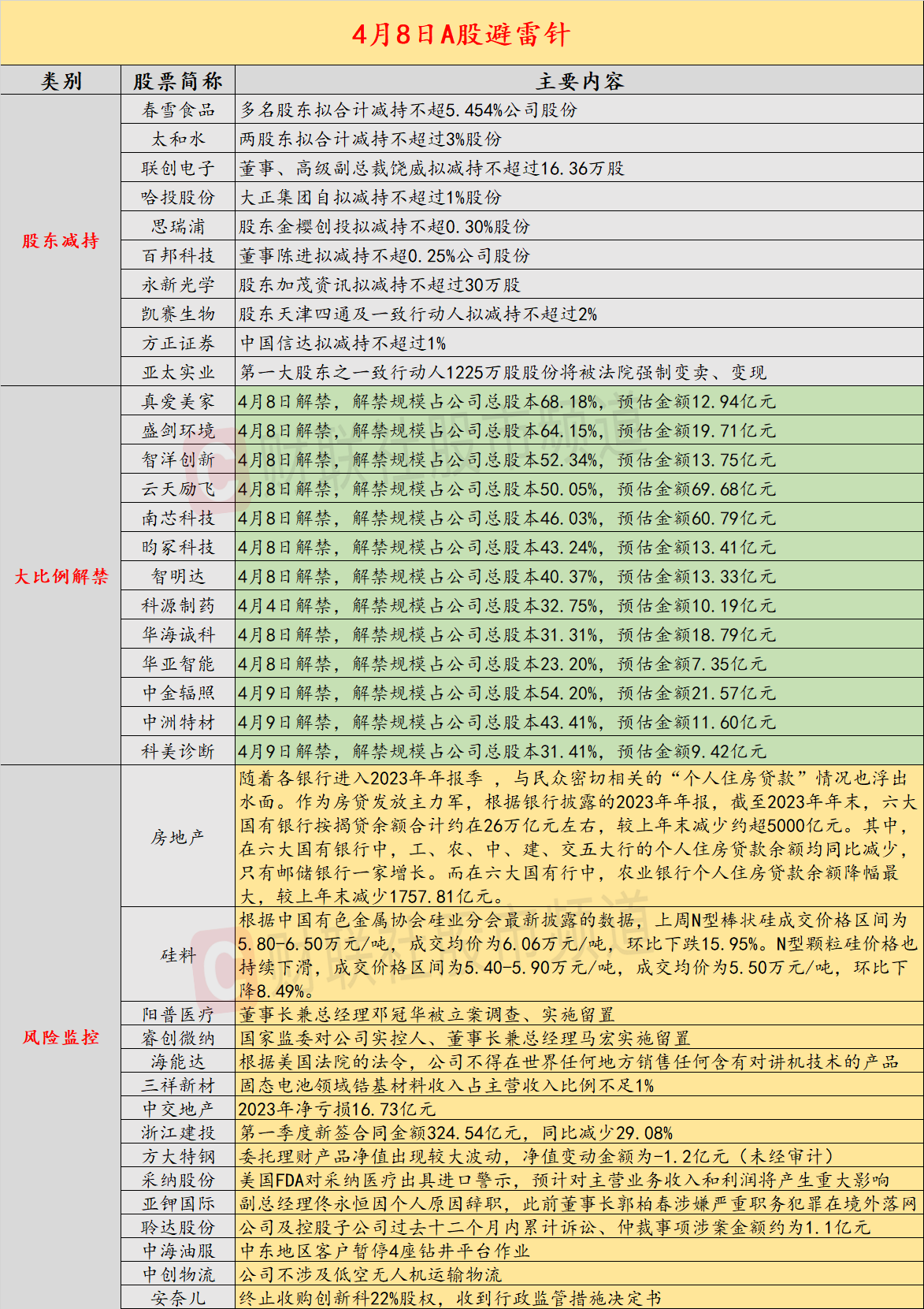Click the stock name '哈投股份'
The width and height of the screenshot is (924, 1309).
178,198
